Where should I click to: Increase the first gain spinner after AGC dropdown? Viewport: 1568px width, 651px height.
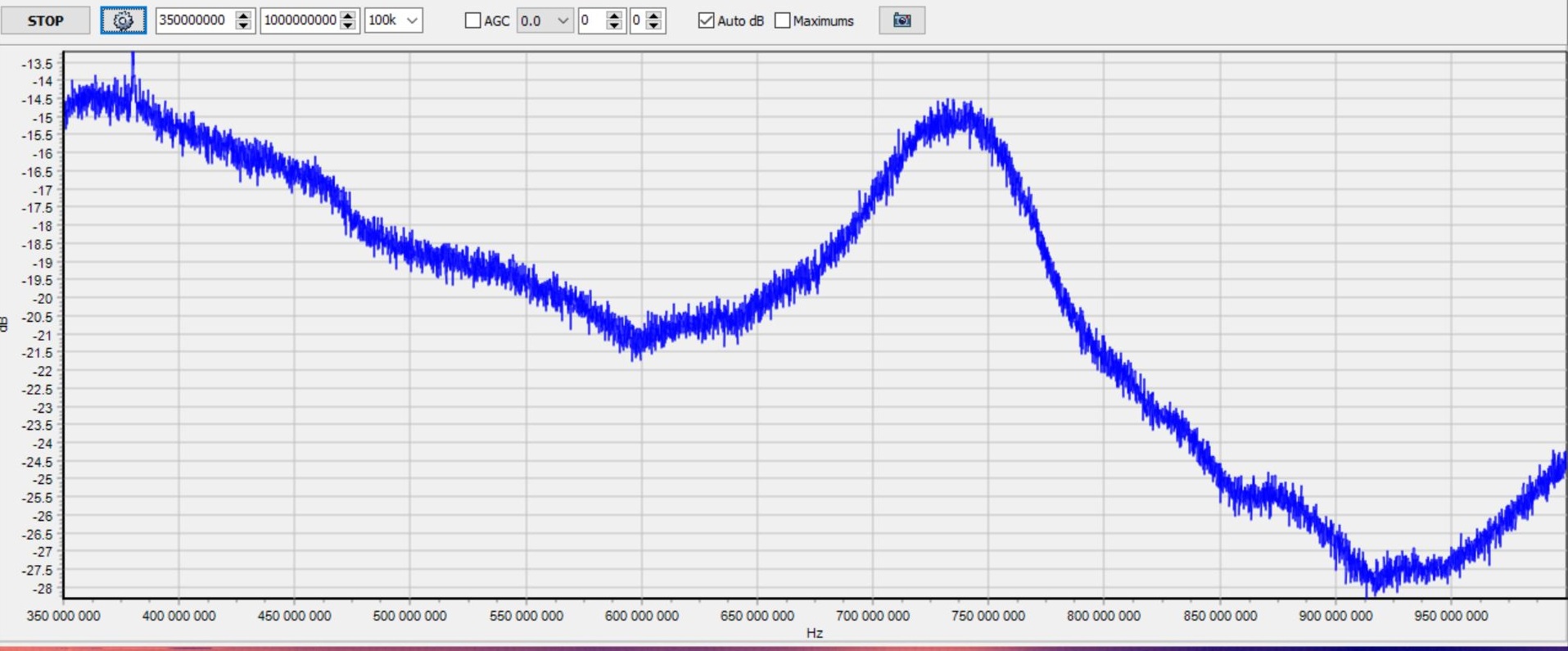tap(615, 16)
